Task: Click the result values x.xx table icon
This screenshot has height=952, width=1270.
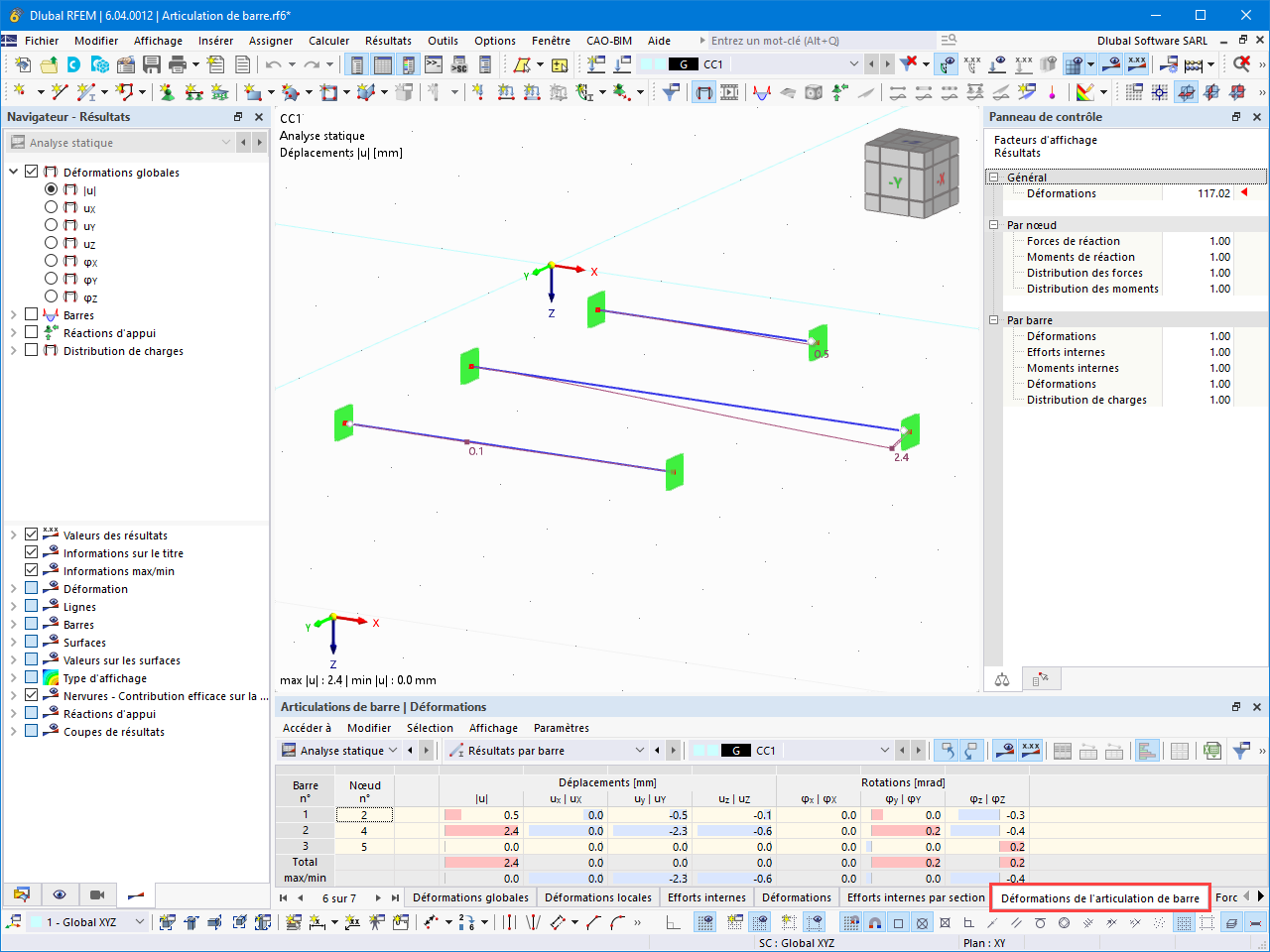Action: tap(1031, 751)
